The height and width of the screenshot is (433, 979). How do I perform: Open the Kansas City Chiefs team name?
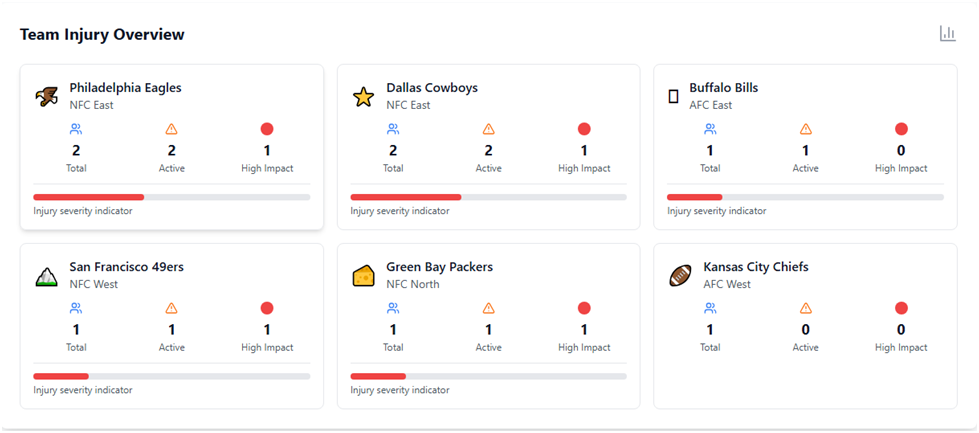(x=756, y=267)
